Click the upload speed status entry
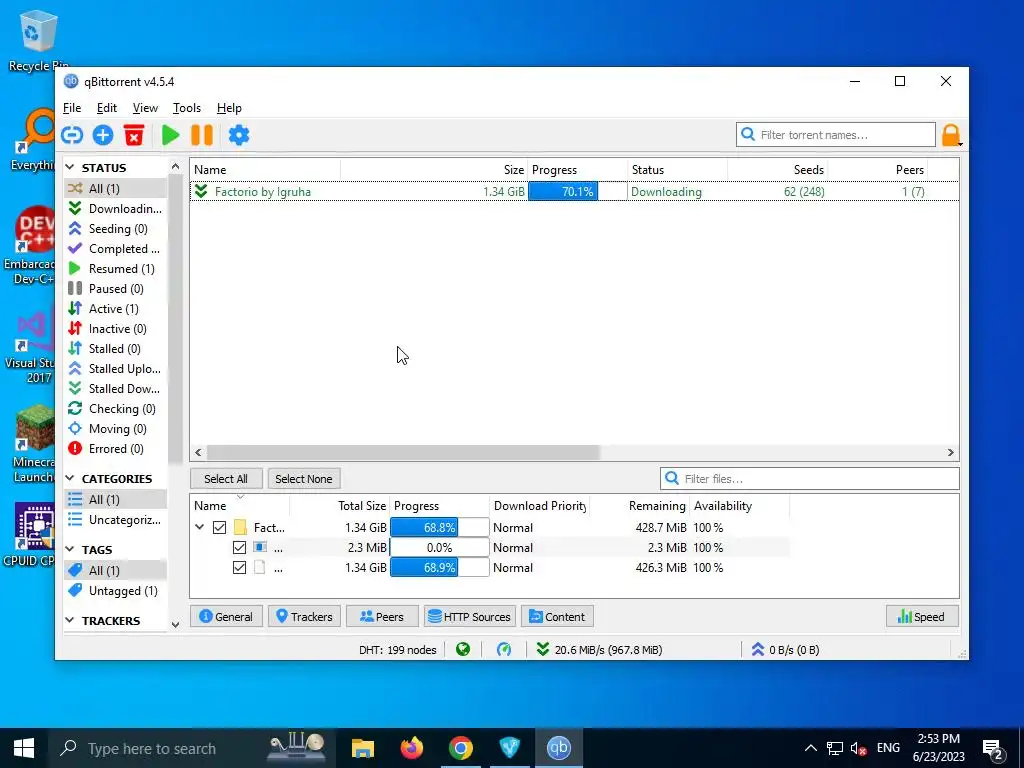 pos(784,650)
